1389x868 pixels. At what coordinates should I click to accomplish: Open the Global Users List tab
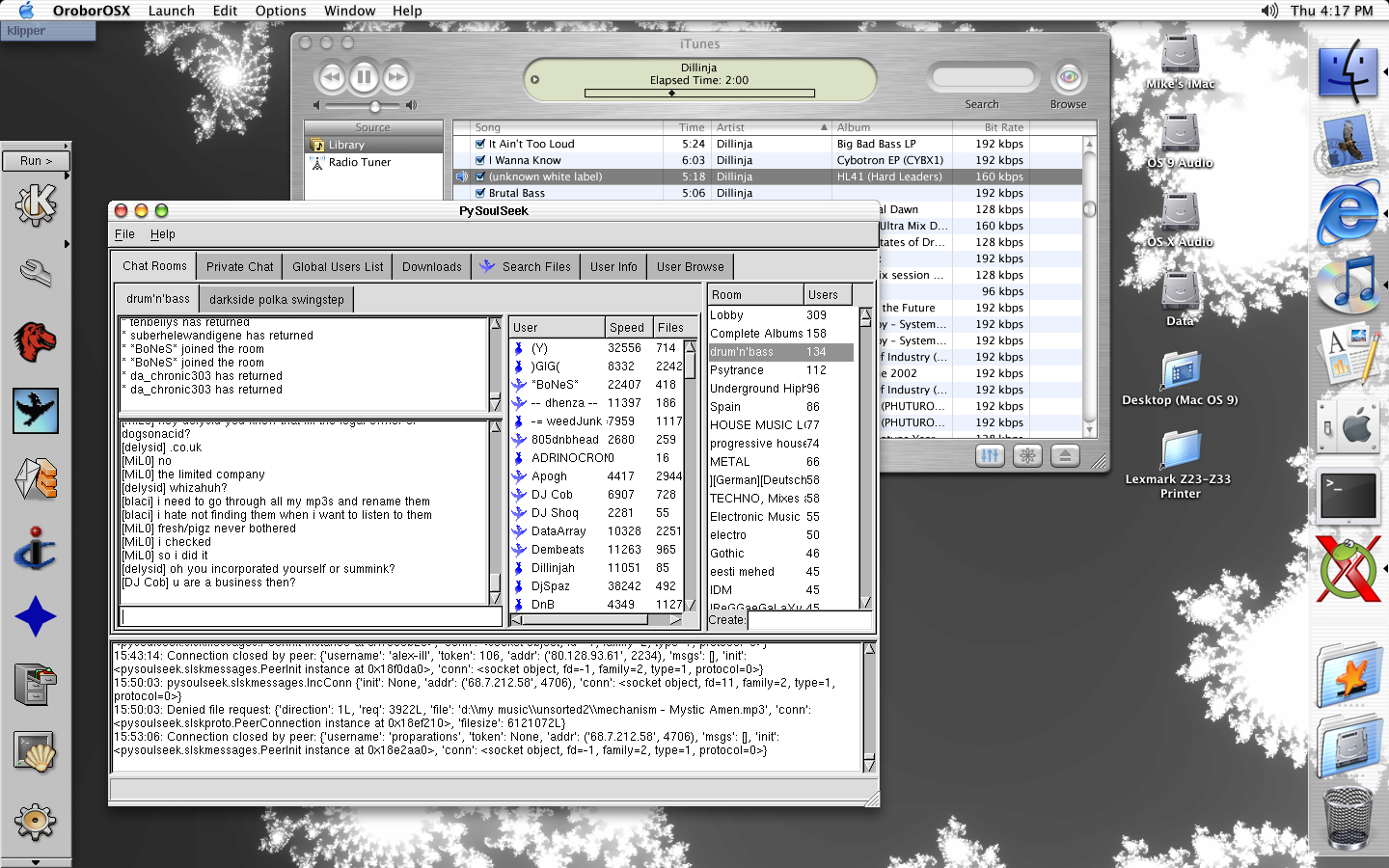coord(338,267)
